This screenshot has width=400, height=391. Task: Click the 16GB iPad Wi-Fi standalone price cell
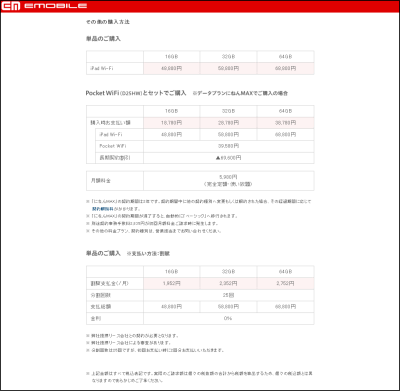pyautogui.click(x=172, y=68)
